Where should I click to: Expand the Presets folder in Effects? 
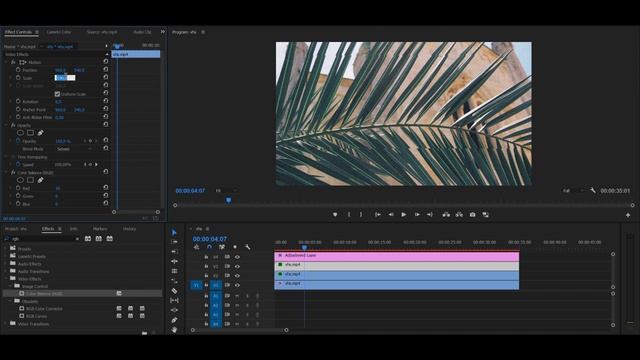(x=6, y=248)
